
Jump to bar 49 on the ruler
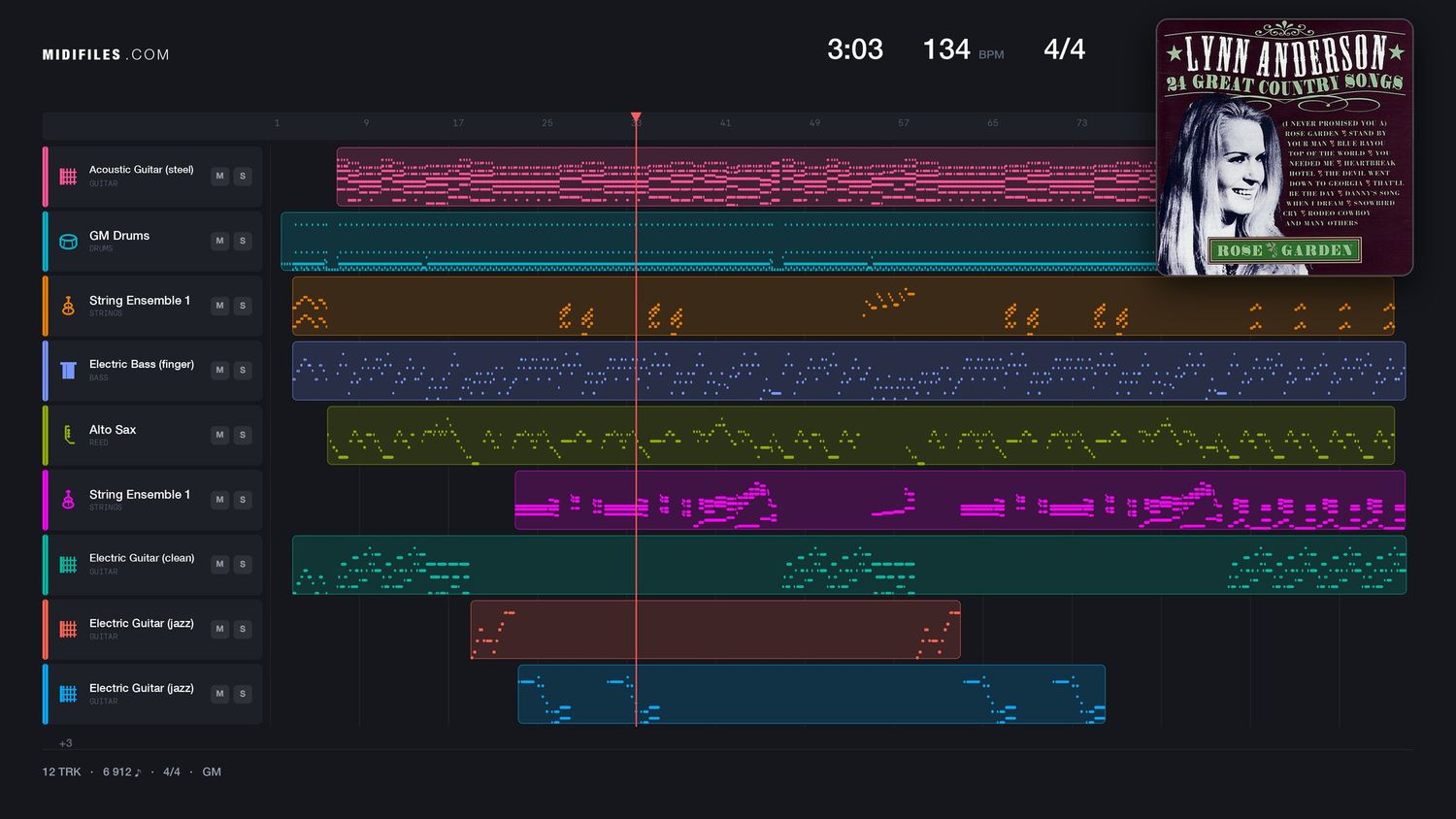814,123
